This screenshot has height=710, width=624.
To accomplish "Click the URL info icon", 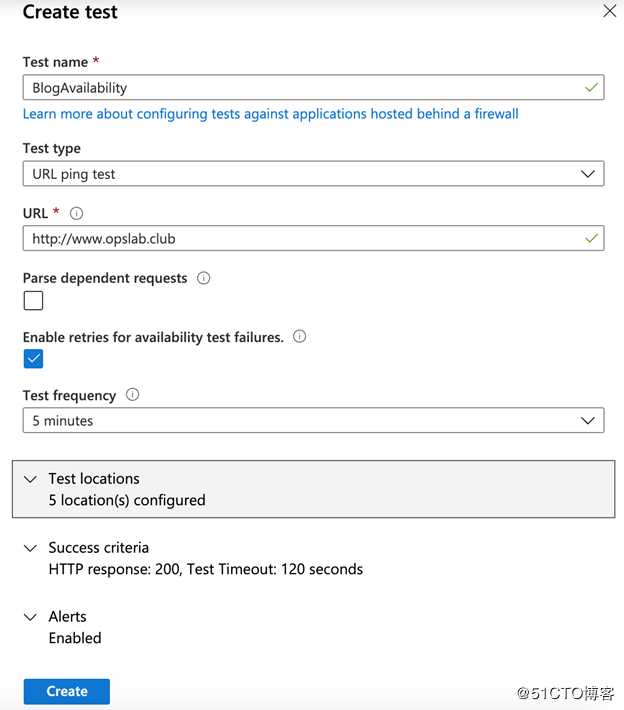I will pyautogui.click(x=77, y=213).
